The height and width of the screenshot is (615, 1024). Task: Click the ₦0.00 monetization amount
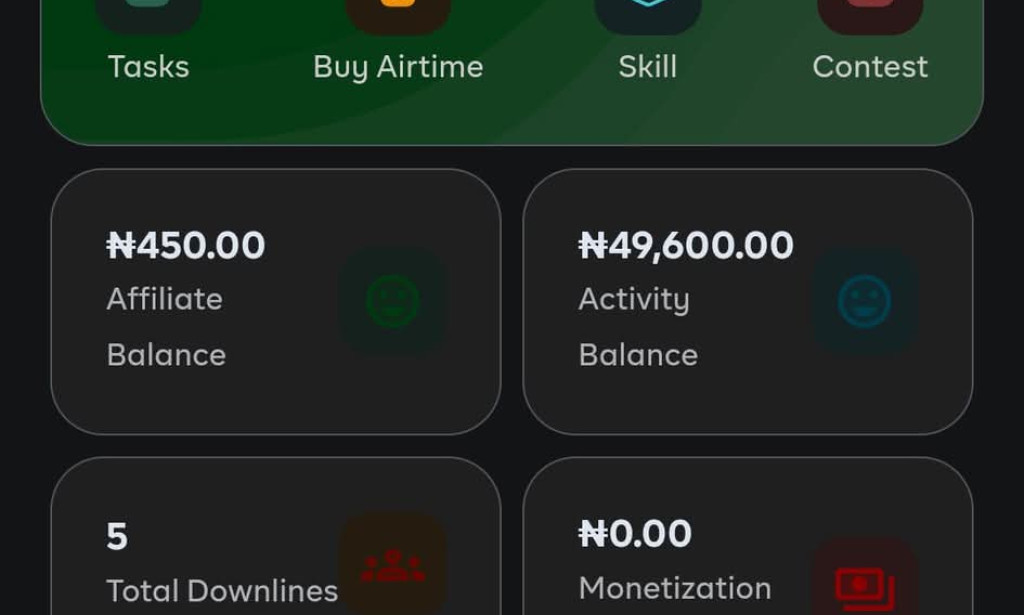click(x=635, y=534)
